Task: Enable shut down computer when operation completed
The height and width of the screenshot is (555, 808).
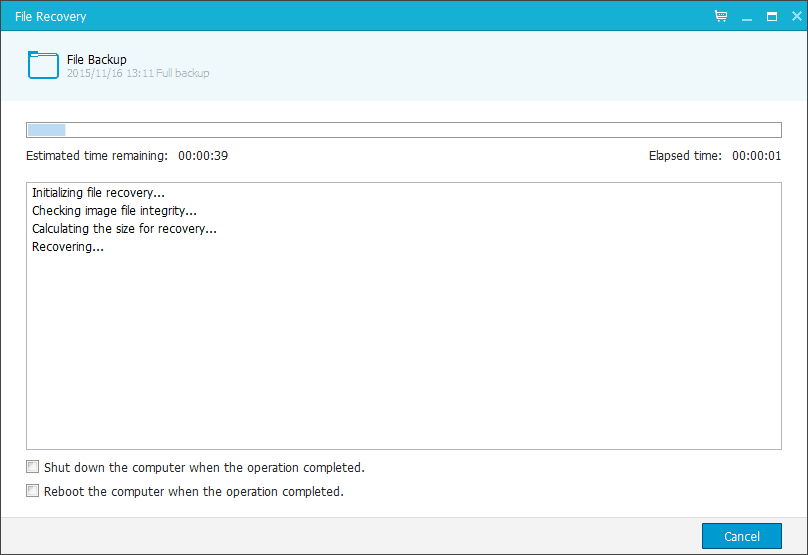Action: tap(32, 467)
